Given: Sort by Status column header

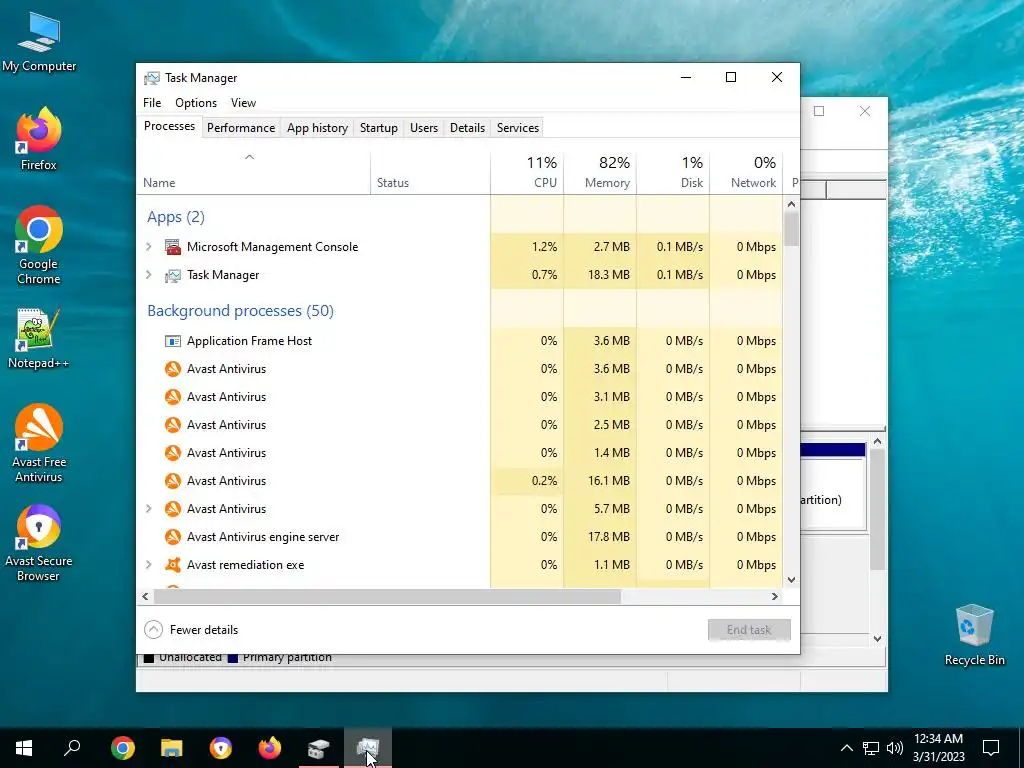Looking at the screenshot, I should pyautogui.click(x=430, y=173).
